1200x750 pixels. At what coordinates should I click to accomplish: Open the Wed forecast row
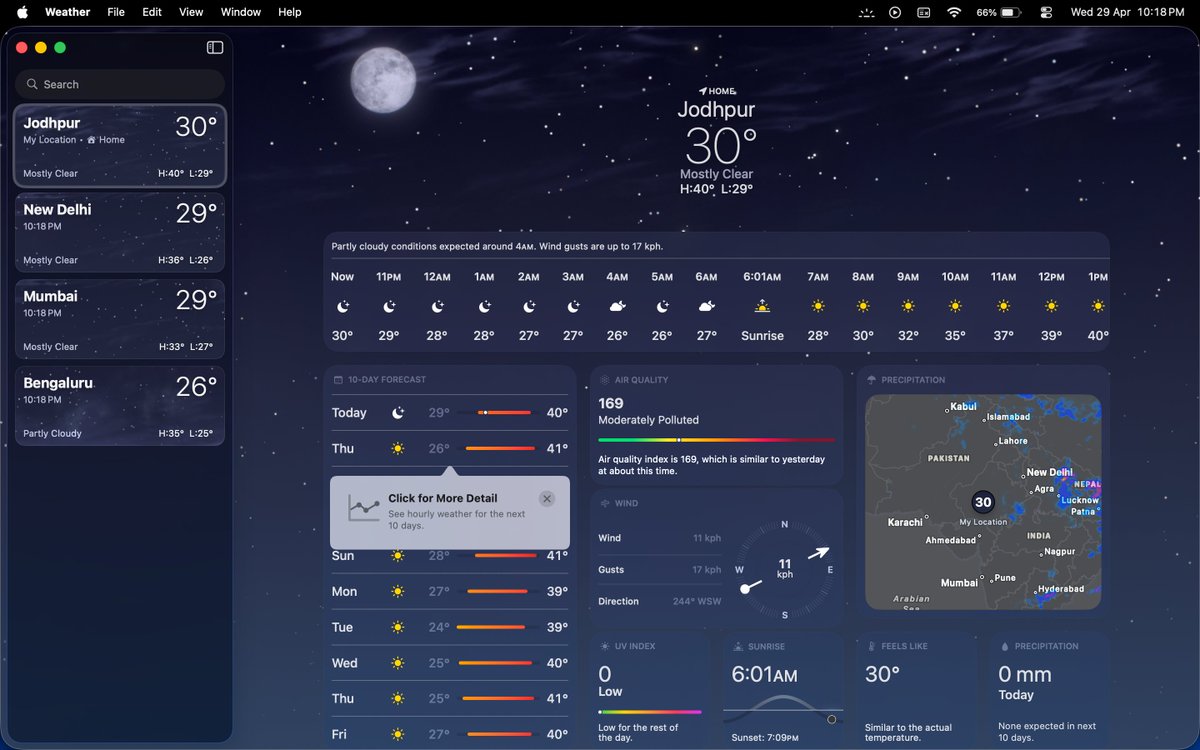[x=450, y=663]
